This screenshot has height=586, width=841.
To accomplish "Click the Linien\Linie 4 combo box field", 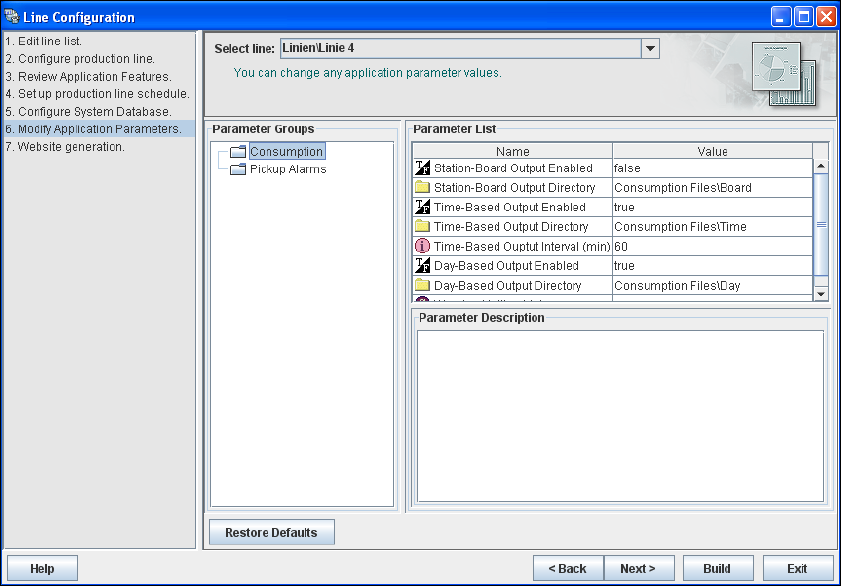I will [x=461, y=48].
